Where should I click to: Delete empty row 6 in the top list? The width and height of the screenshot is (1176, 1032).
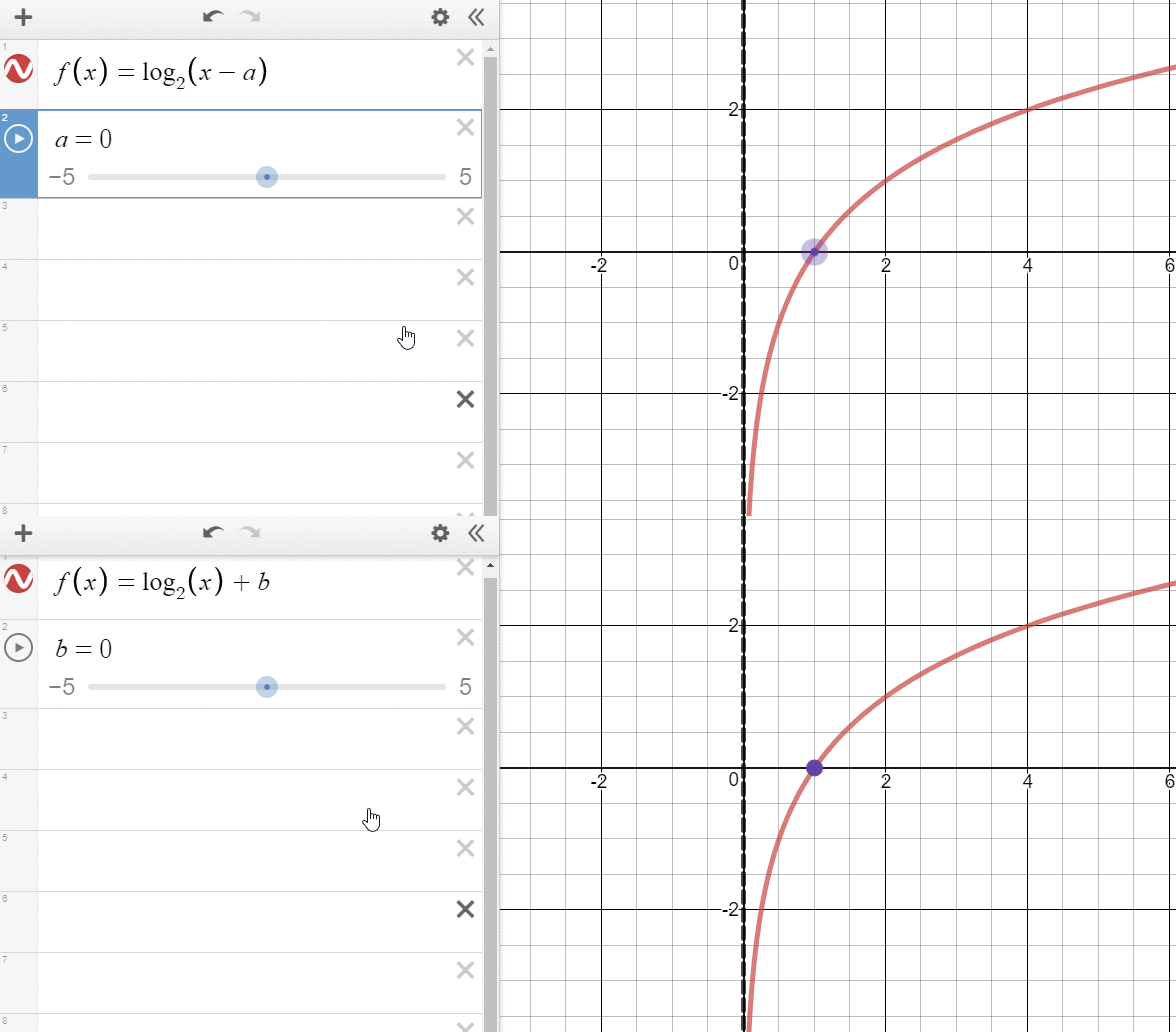coord(465,399)
